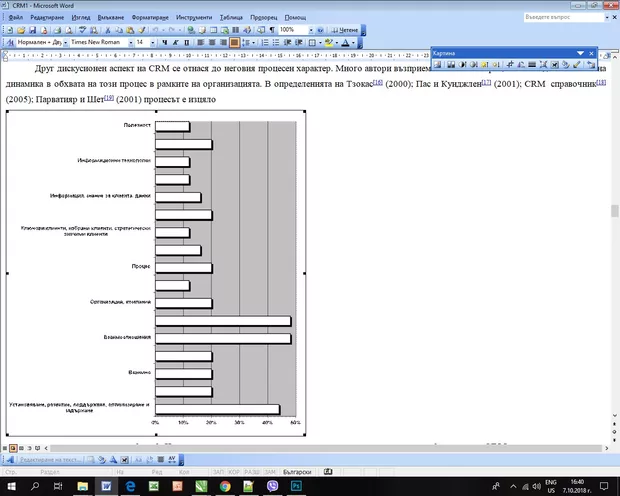Click the Show/Hide paragraph marks icon
This screenshot has width=620, height=496.
pos(271,30)
